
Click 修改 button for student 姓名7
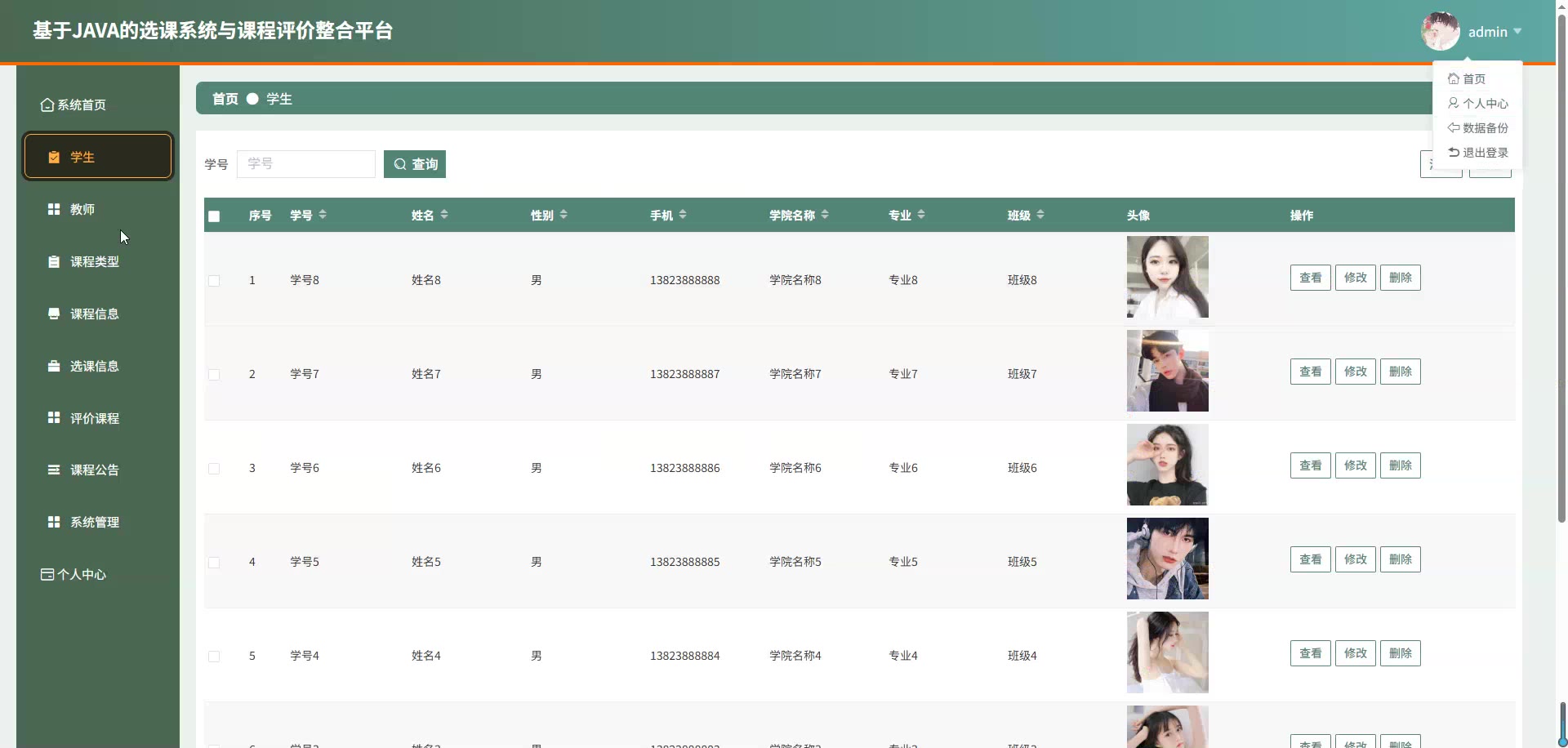coord(1355,372)
